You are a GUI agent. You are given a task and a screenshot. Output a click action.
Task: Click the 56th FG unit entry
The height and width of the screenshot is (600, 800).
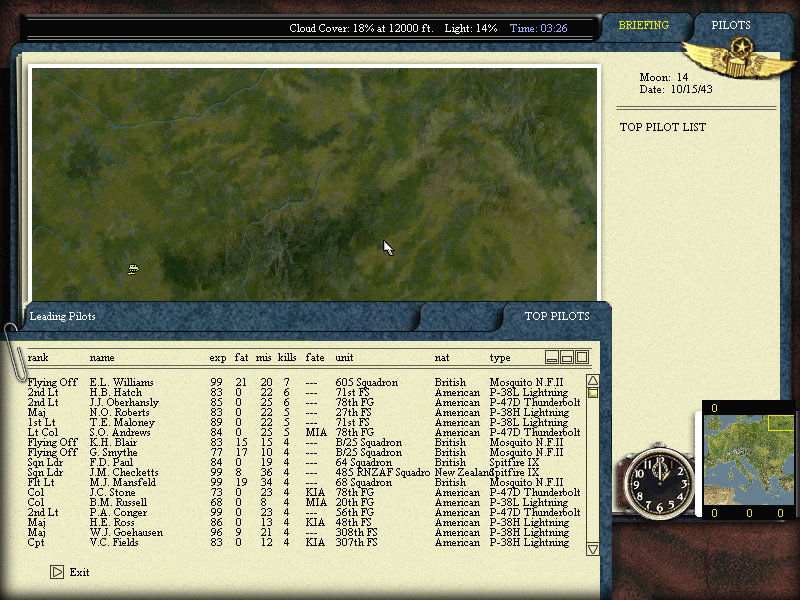point(354,512)
